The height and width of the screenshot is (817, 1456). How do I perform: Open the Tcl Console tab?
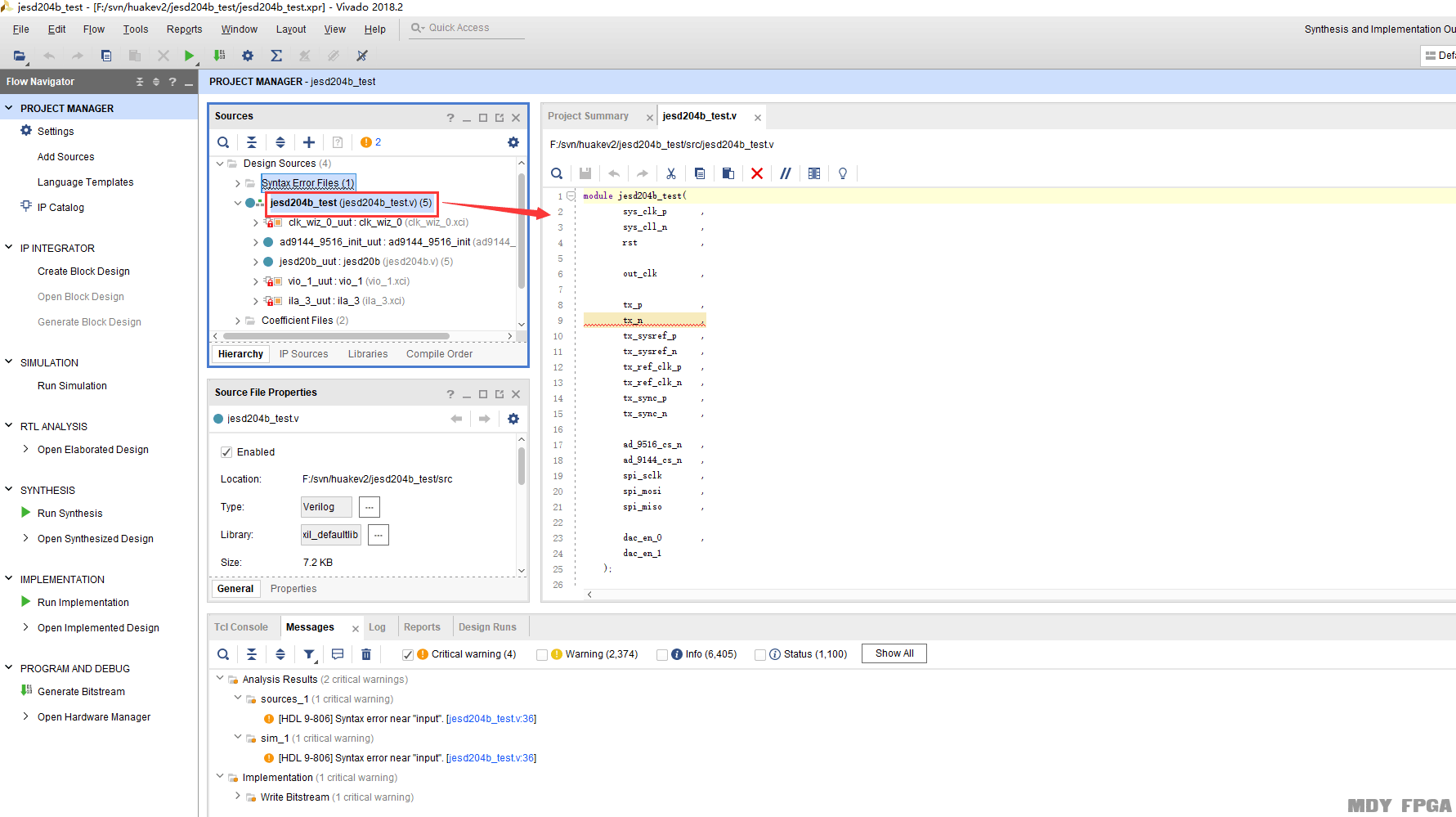click(241, 627)
